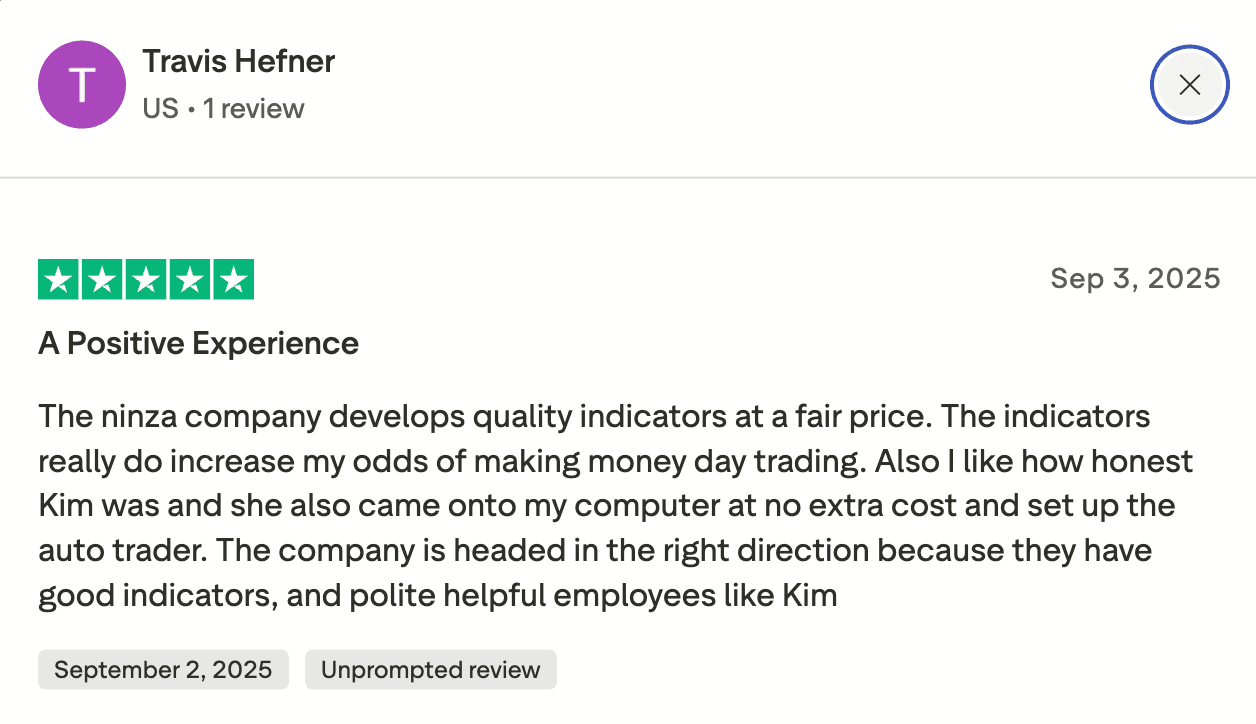Click the "US" country label
This screenshot has height=724, width=1256.
click(x=160, y=108)
